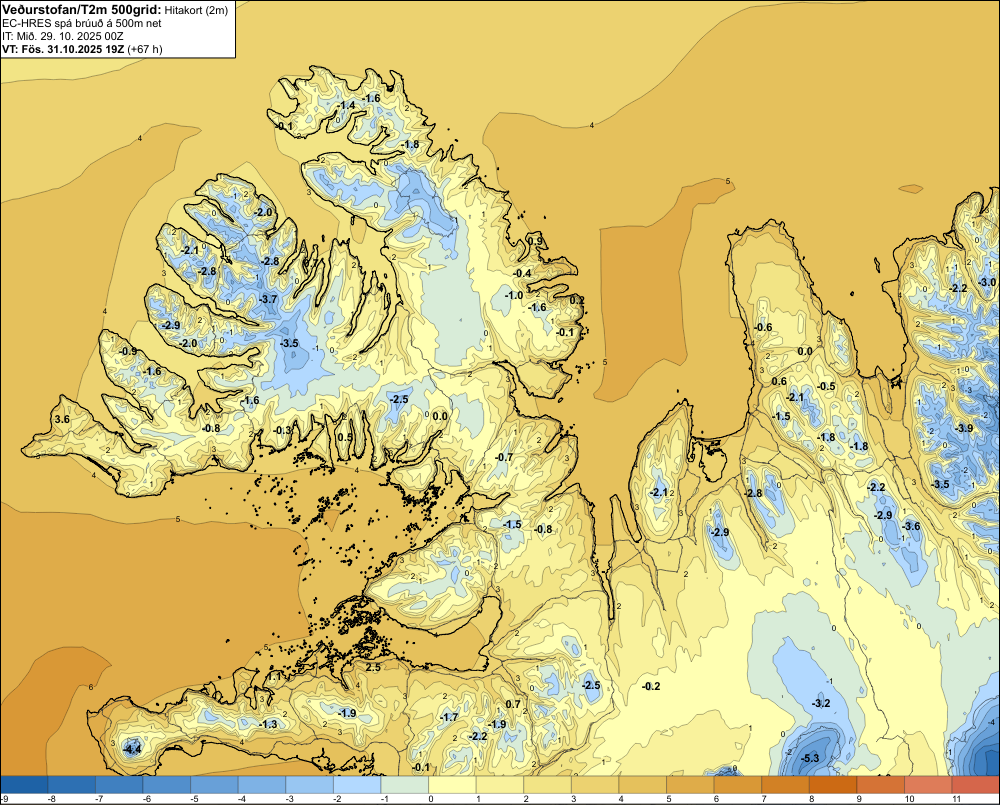Click the -0.9 temperature value

point(128,351)
